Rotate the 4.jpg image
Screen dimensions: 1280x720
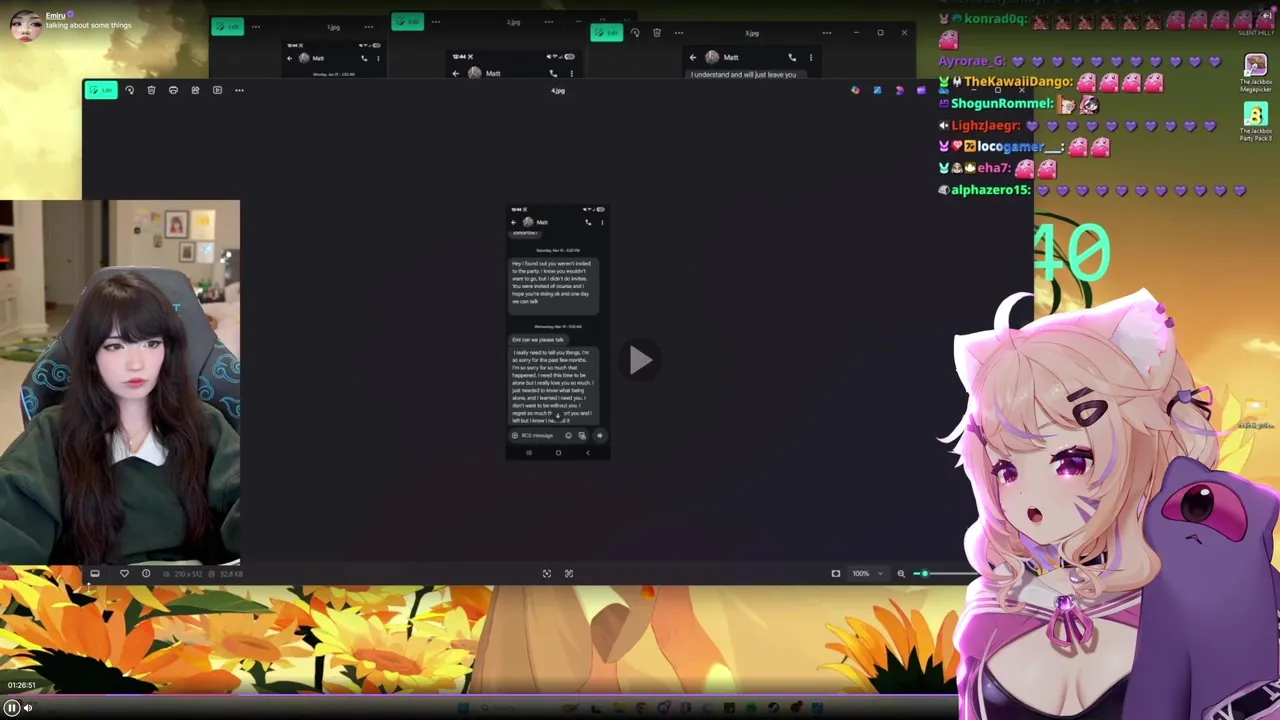[129, 90]
